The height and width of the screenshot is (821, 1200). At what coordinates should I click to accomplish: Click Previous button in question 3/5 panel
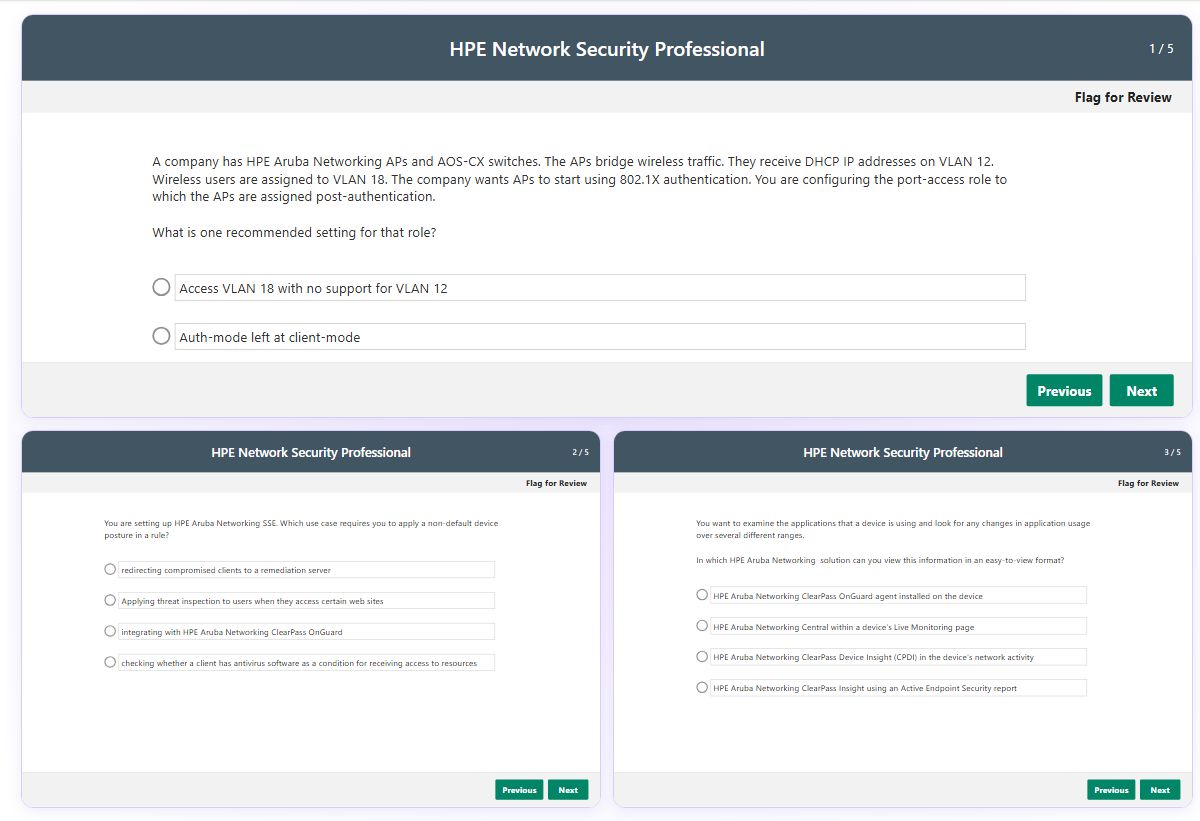coord(1111,790)
